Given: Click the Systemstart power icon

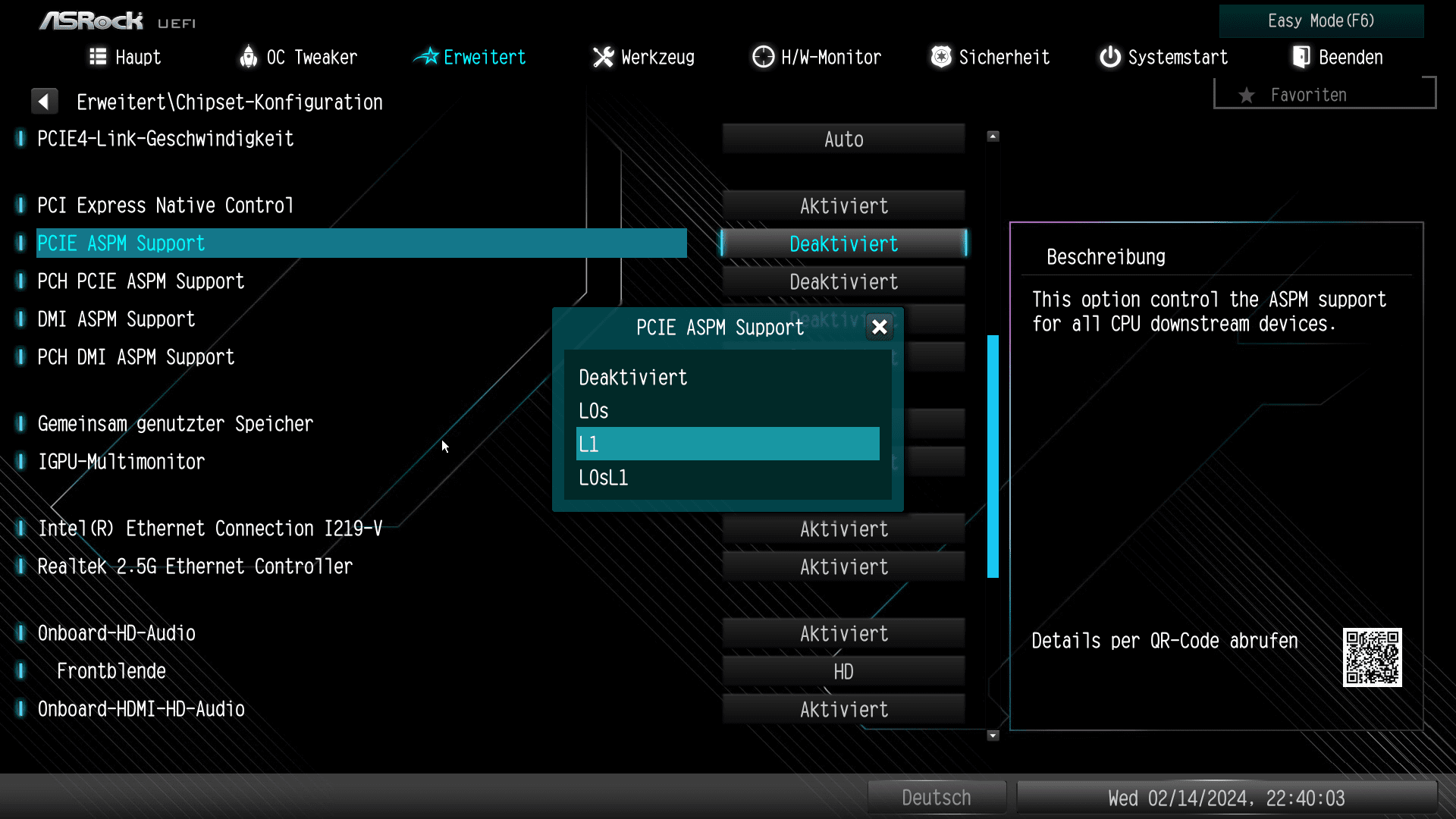Looking at the screenshot, I should click(1110, 57).
